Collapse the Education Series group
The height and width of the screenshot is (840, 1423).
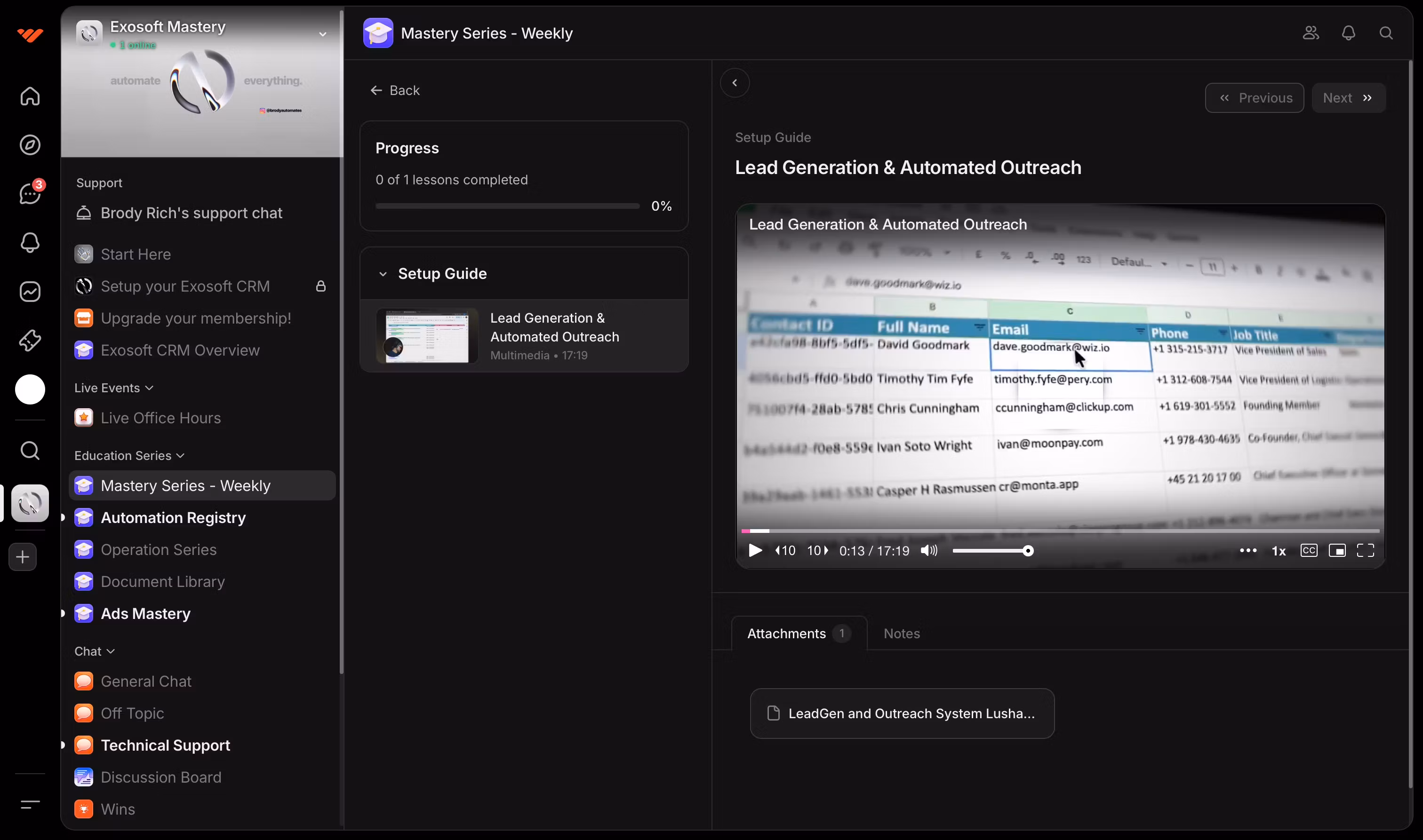tap(181, 456)
